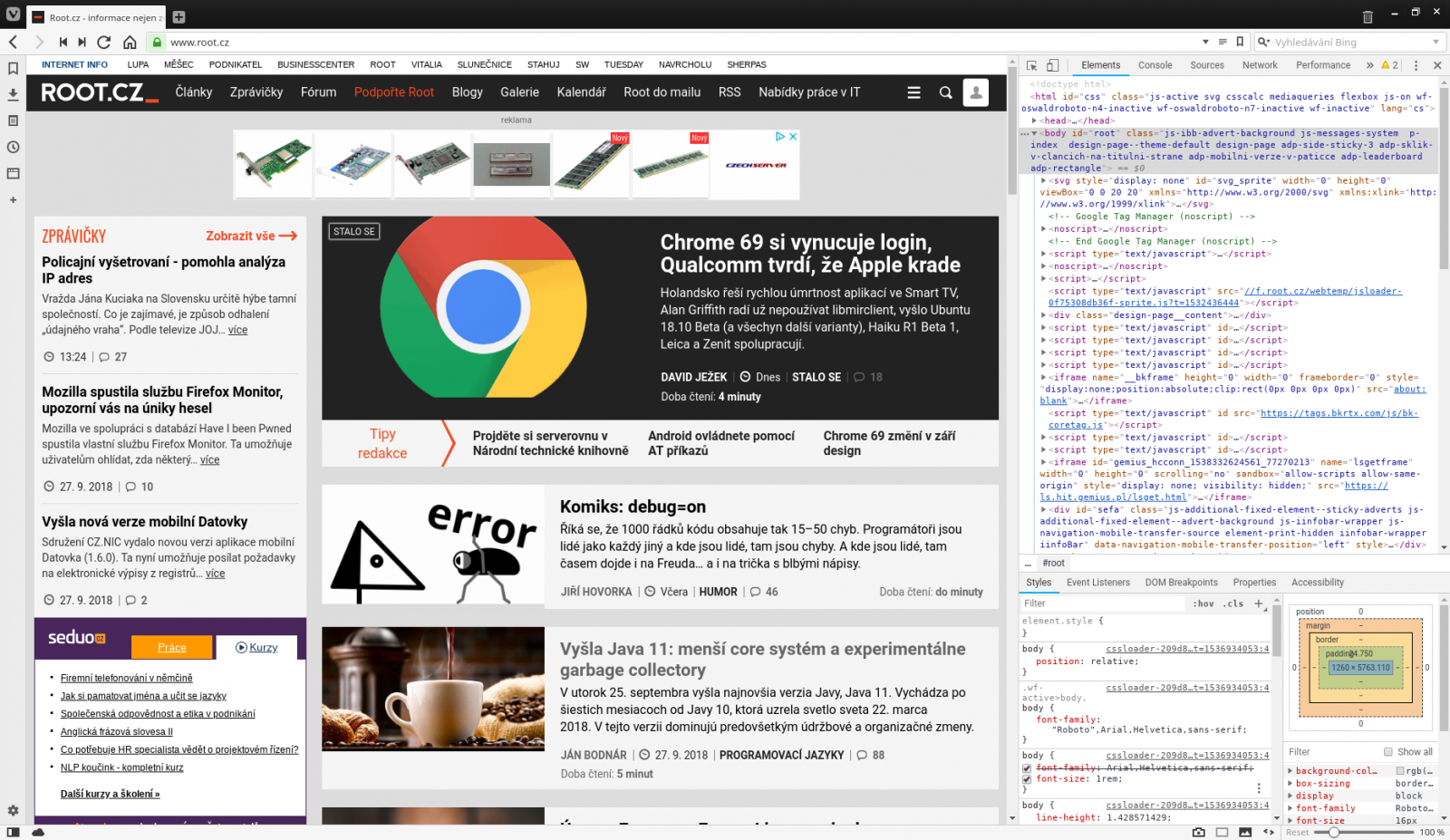
Task: Rewind to the first page in history
Action: coord(63,42)
